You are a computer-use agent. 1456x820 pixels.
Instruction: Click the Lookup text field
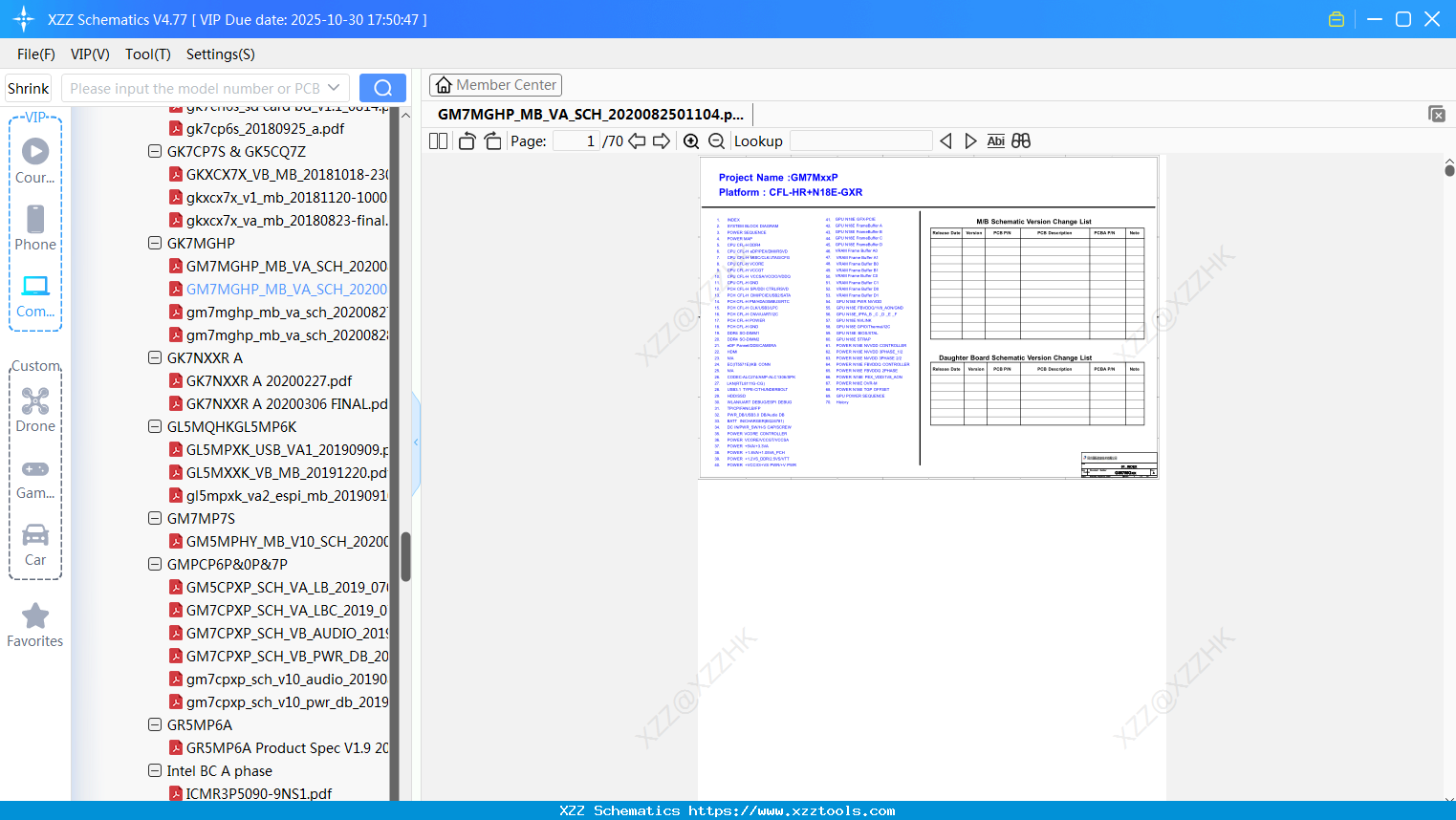click(861, 140)
